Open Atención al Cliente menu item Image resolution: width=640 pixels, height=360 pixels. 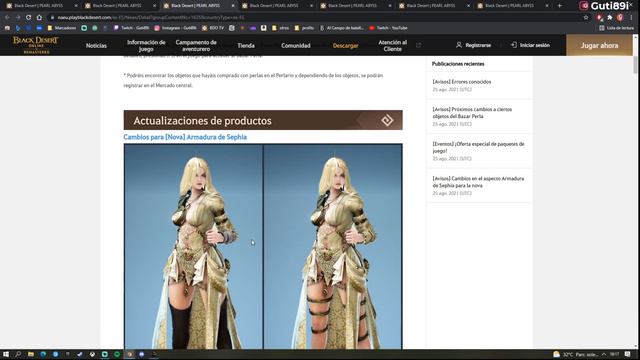pos(392,45)
